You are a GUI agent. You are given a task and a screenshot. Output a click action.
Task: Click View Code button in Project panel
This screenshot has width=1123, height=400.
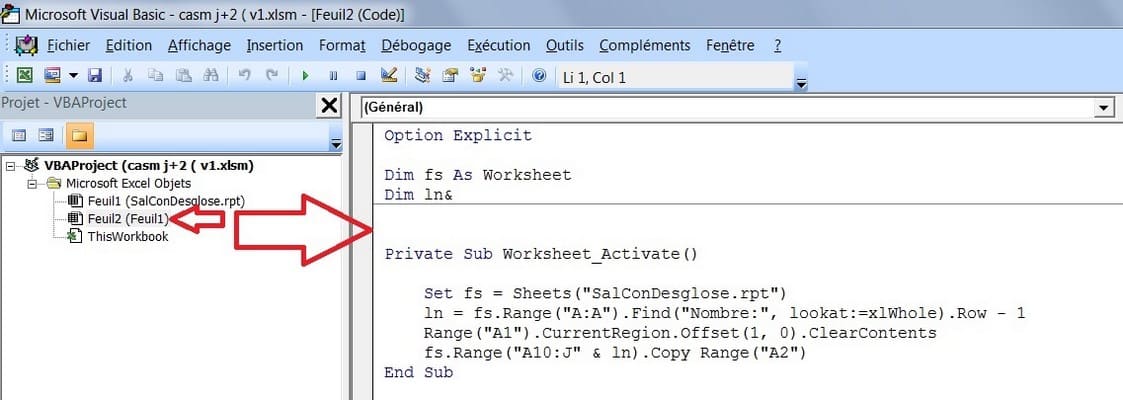pyautogui.click(x=18, y=135)
